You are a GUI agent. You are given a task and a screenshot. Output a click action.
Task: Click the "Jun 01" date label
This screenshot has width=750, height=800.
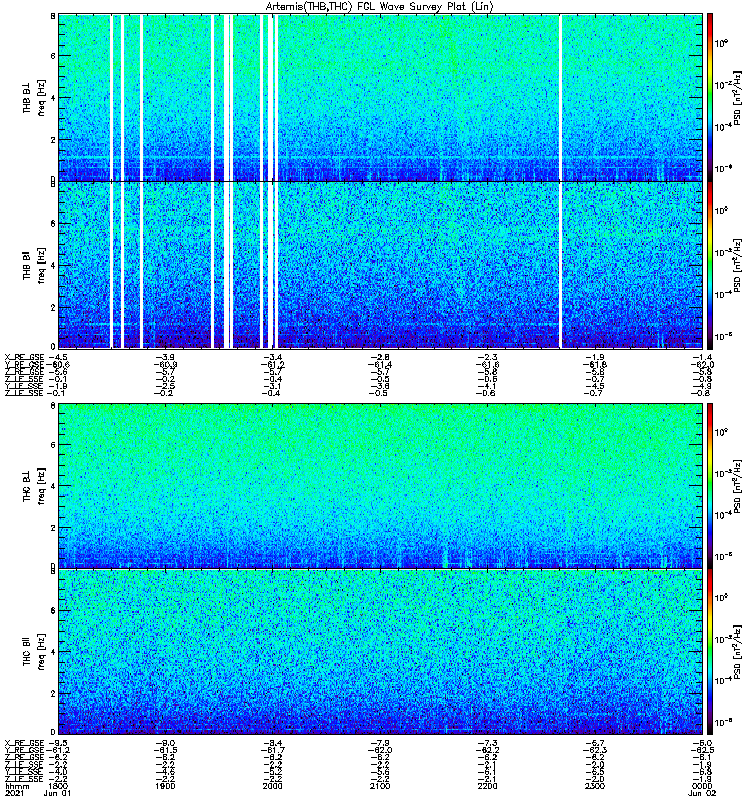coord(57,793)
